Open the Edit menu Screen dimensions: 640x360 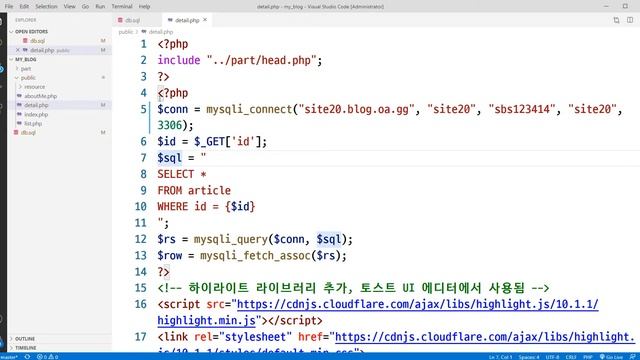[x=24, y=7]
